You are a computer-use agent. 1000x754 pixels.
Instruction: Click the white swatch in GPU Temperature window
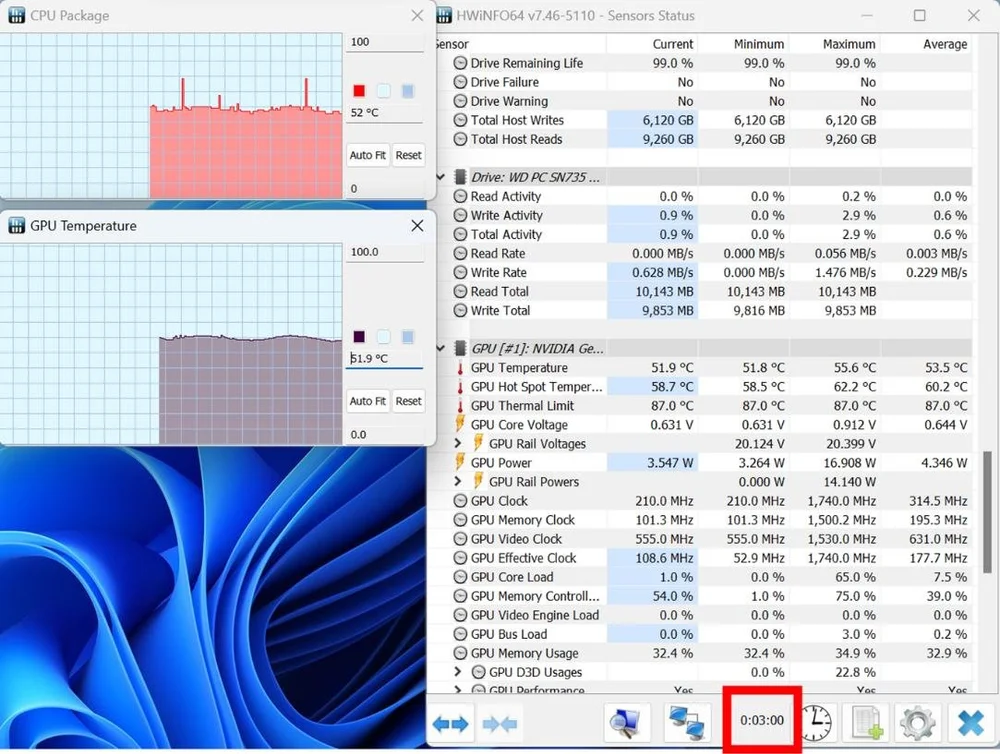pos(383,336)
